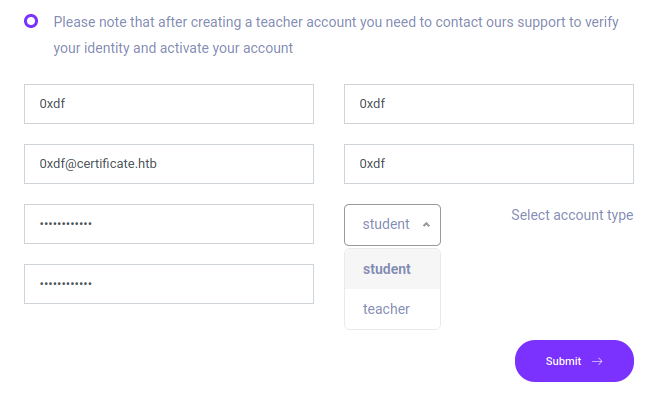Focus the topmost right-hand 0xdf field

(489, 104)
